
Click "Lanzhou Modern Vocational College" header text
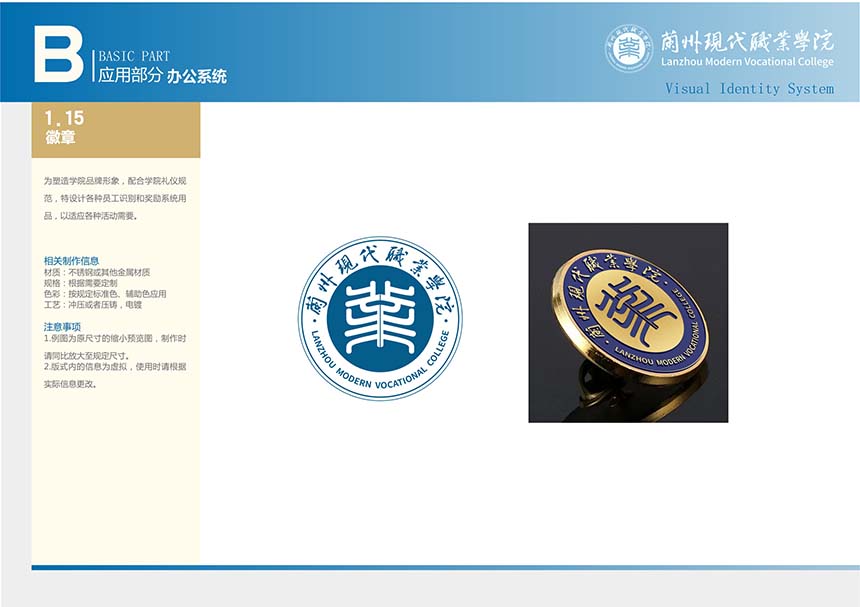(x=746, y=63)
